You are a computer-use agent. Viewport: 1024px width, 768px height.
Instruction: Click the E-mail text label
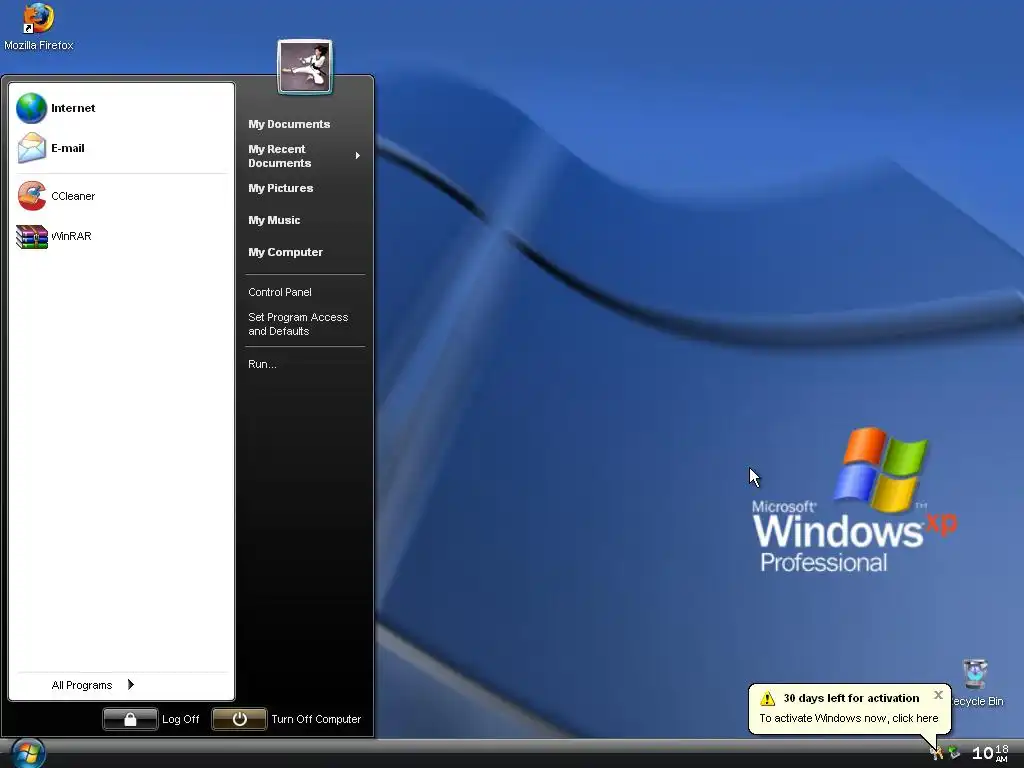click(x=68, y=148)
